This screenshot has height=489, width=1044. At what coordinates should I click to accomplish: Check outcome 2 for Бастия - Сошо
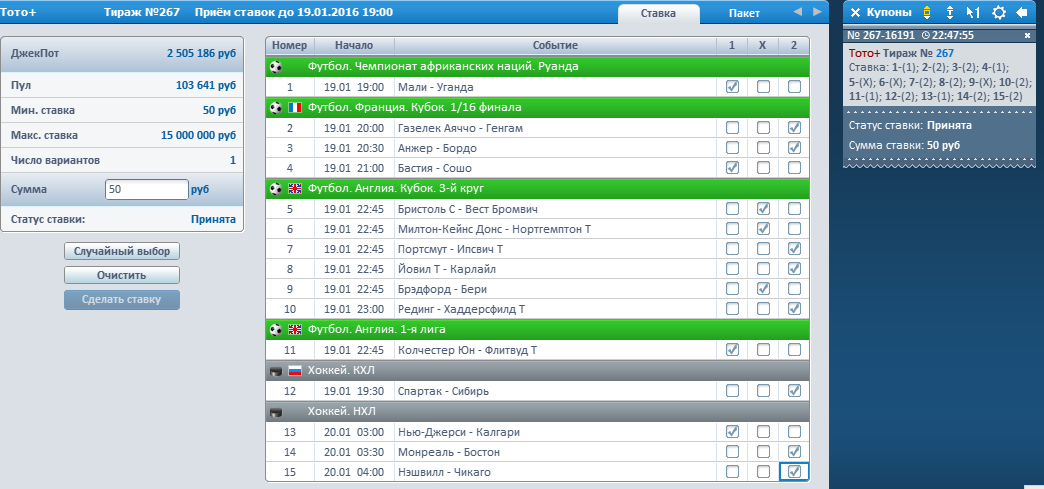[x=794, y=168]
